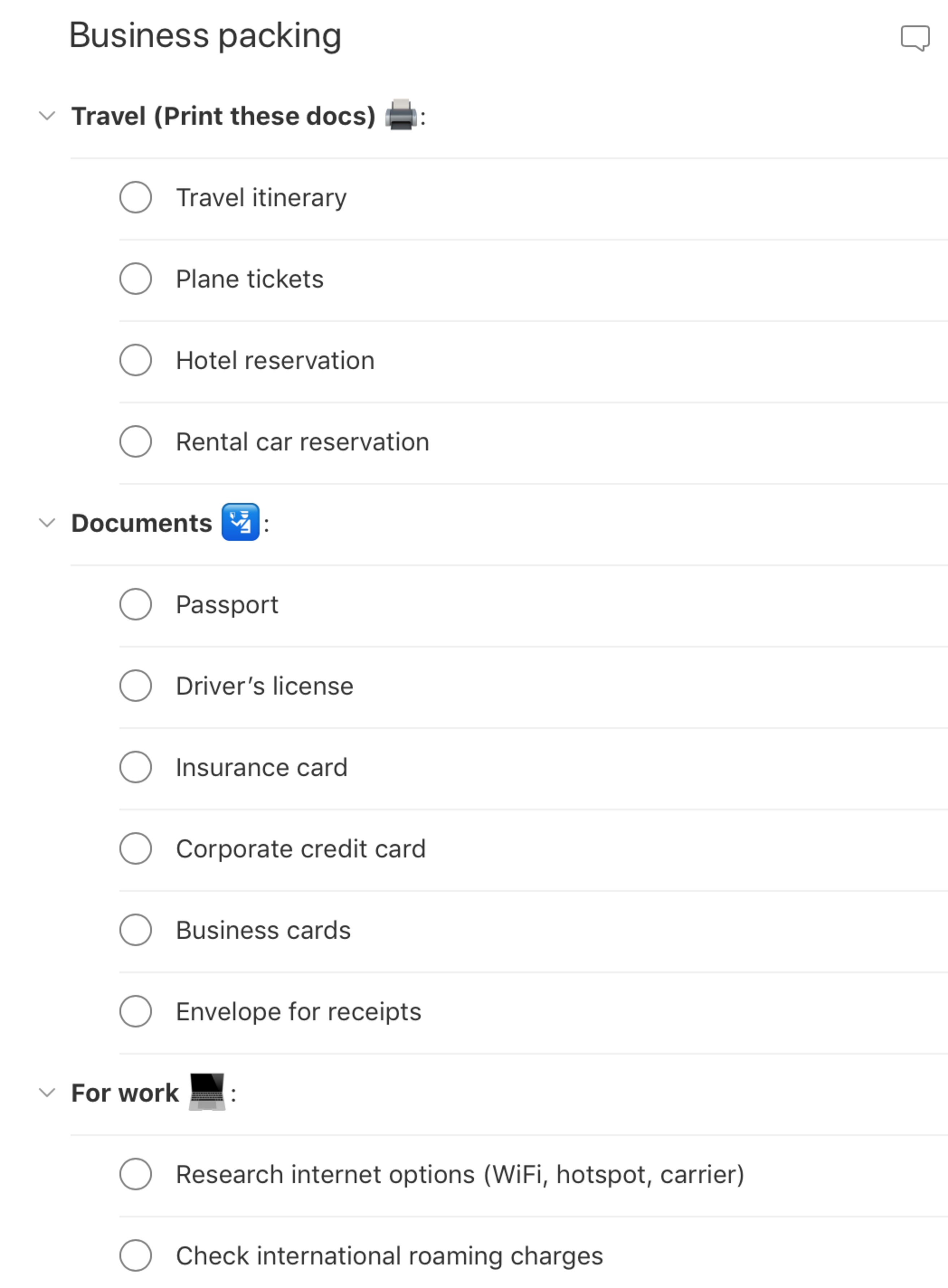Check off international roaming charges task
The image size is (948, 1288).
tap(135, 1256)
